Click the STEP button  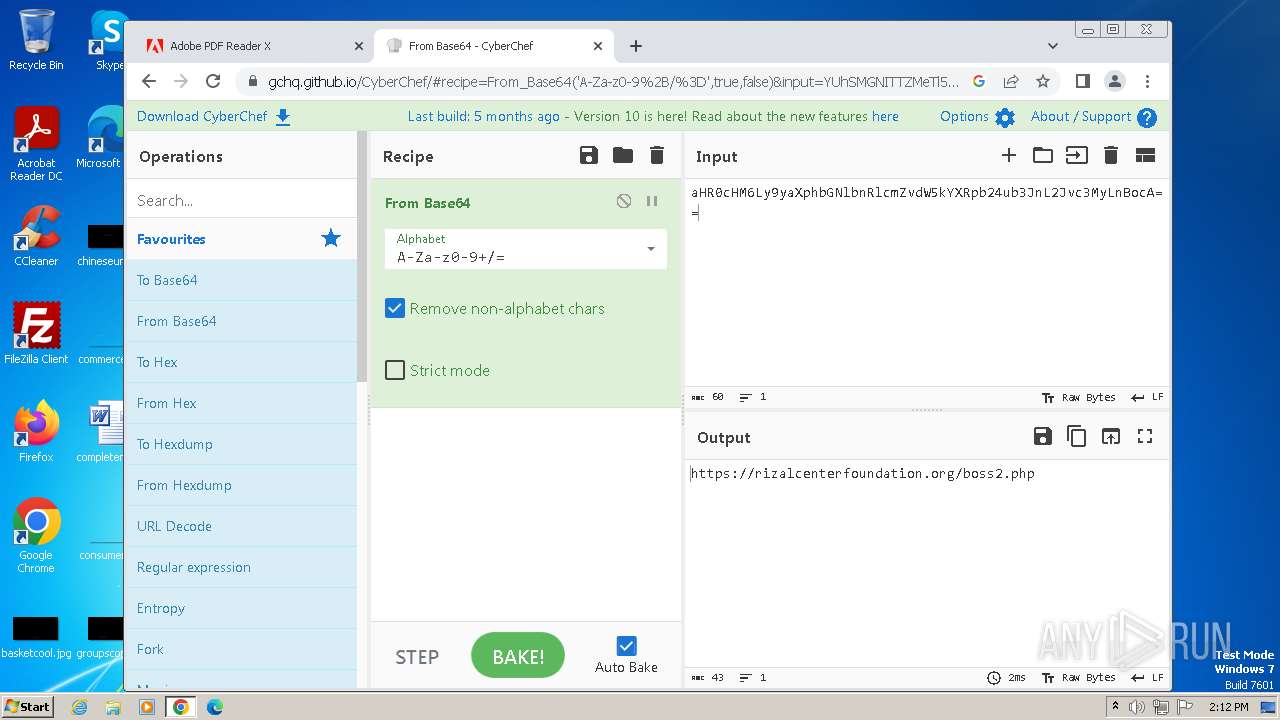tap(417, 657)
